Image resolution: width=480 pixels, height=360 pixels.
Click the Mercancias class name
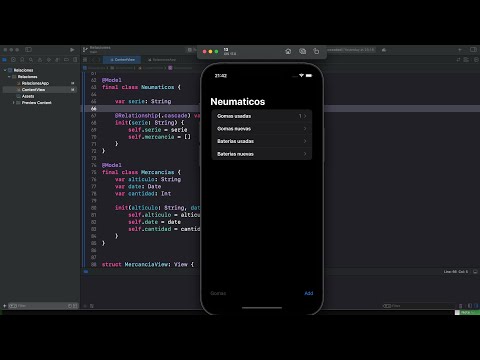coord(157,172)
